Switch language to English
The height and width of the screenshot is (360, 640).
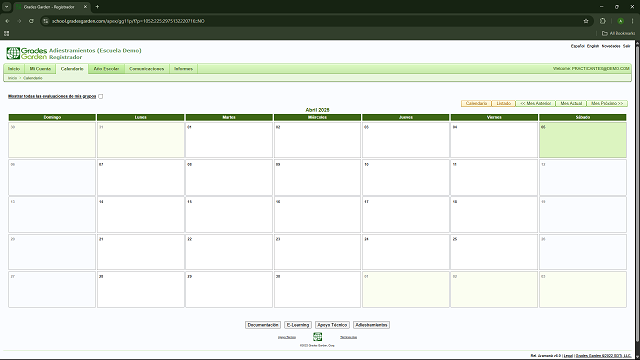[593, 46]
